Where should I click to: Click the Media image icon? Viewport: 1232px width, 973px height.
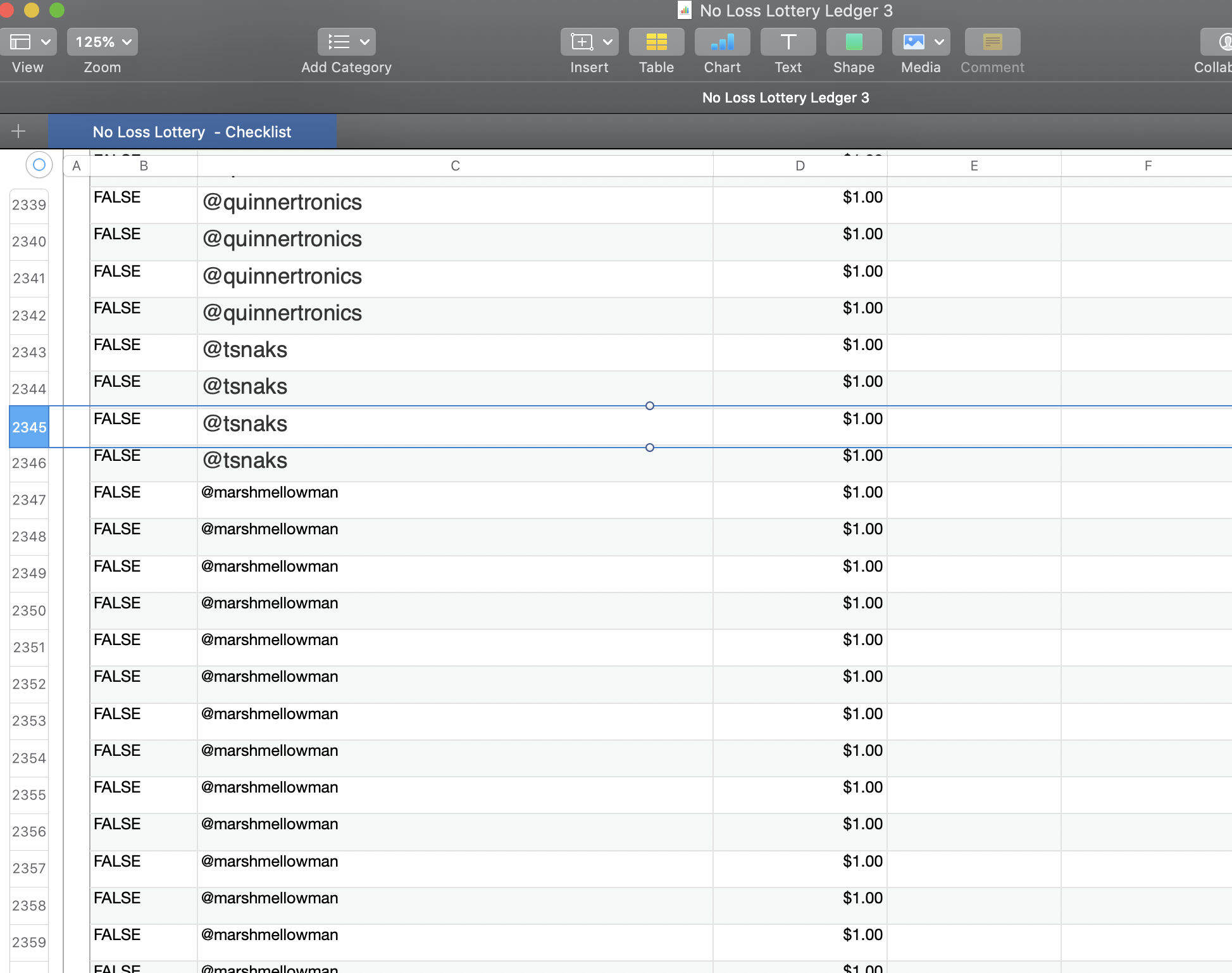coord(913,42)
